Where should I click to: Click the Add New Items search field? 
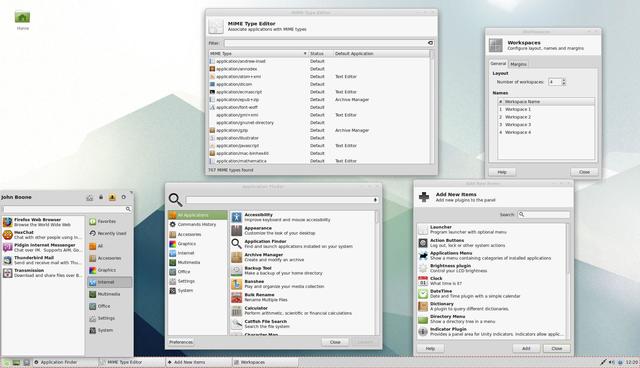tap(544, 214)
